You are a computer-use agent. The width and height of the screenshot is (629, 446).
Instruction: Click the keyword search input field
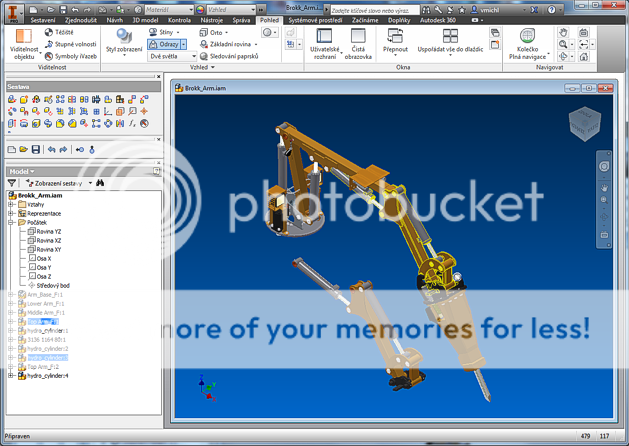point(375,10)
